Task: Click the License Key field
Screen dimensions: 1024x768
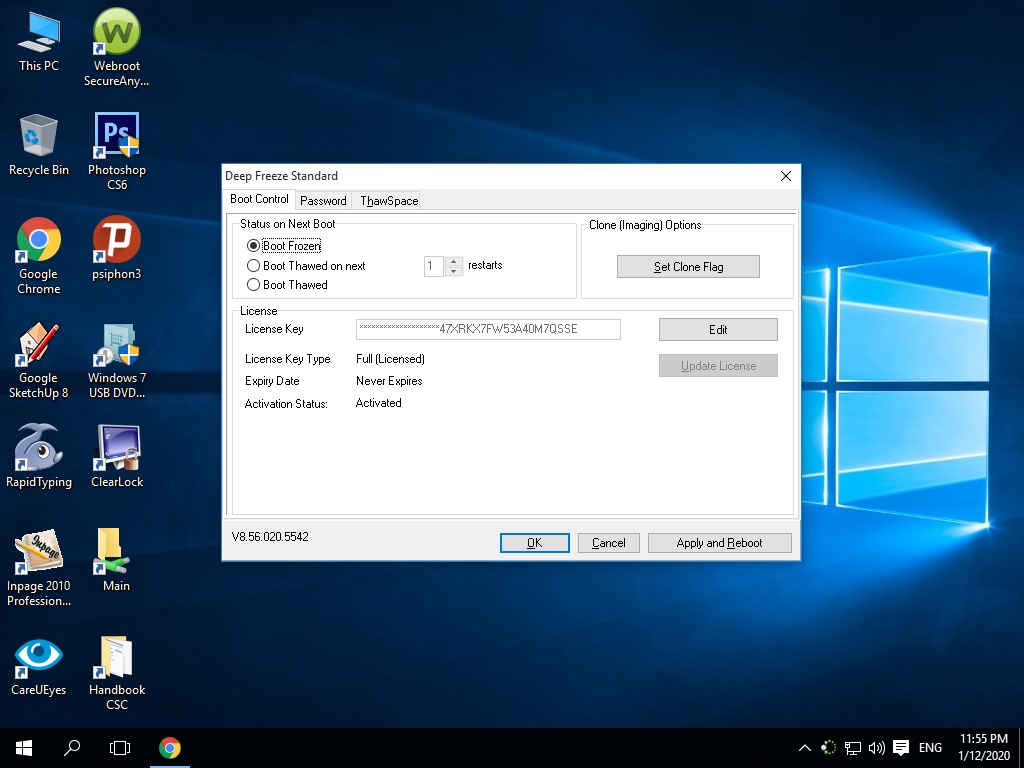Action: [x=488, y=329]
